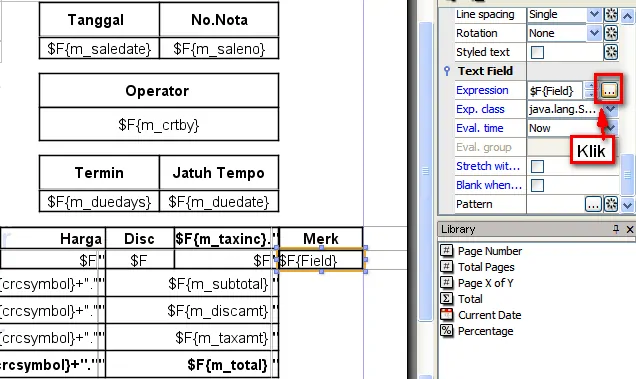Screen dimensions: 636x379
Task: Select the $F{m_crtby} field
Action: 159,125
